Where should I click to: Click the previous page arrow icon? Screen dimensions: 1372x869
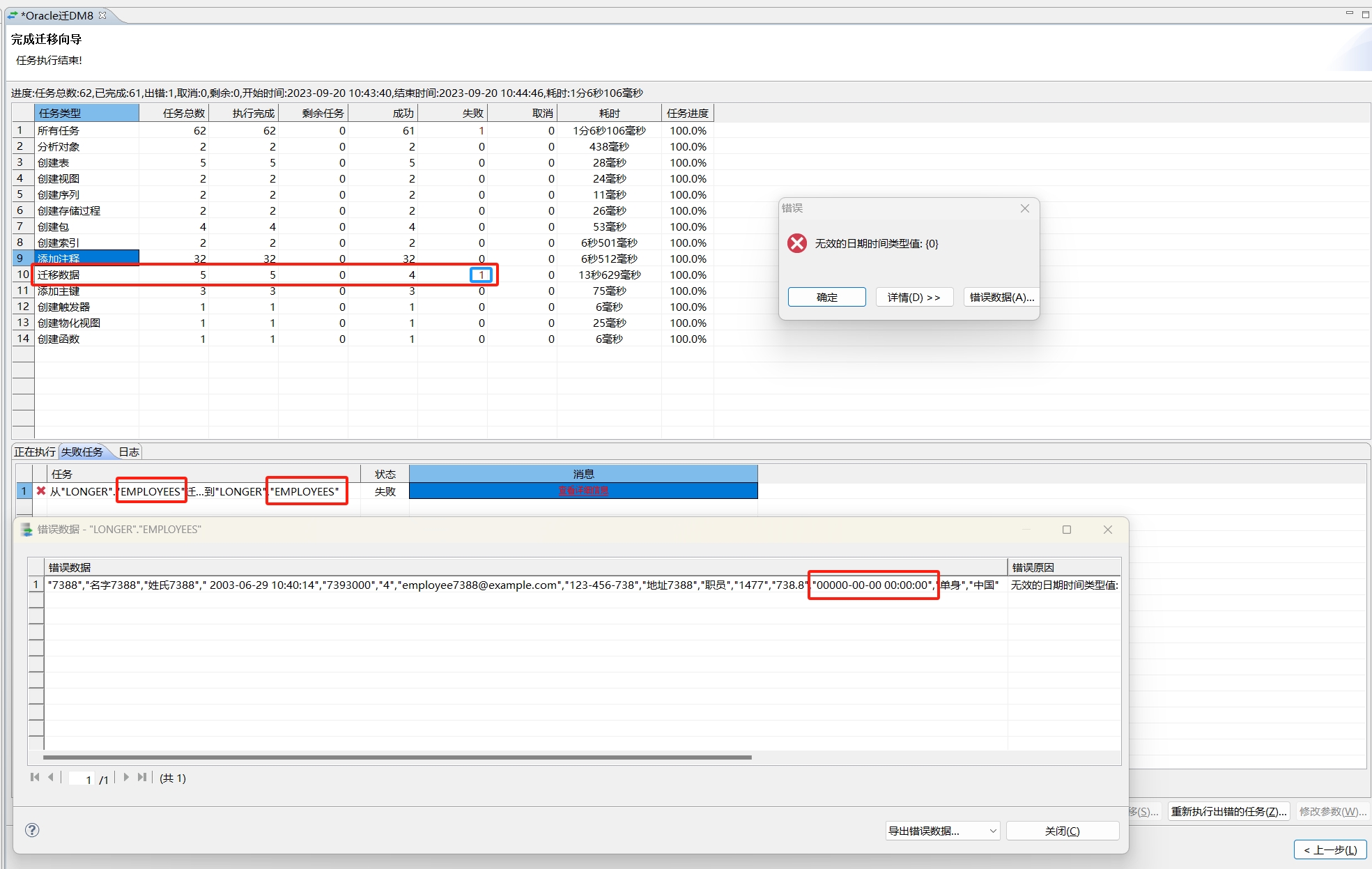[51, 777]
